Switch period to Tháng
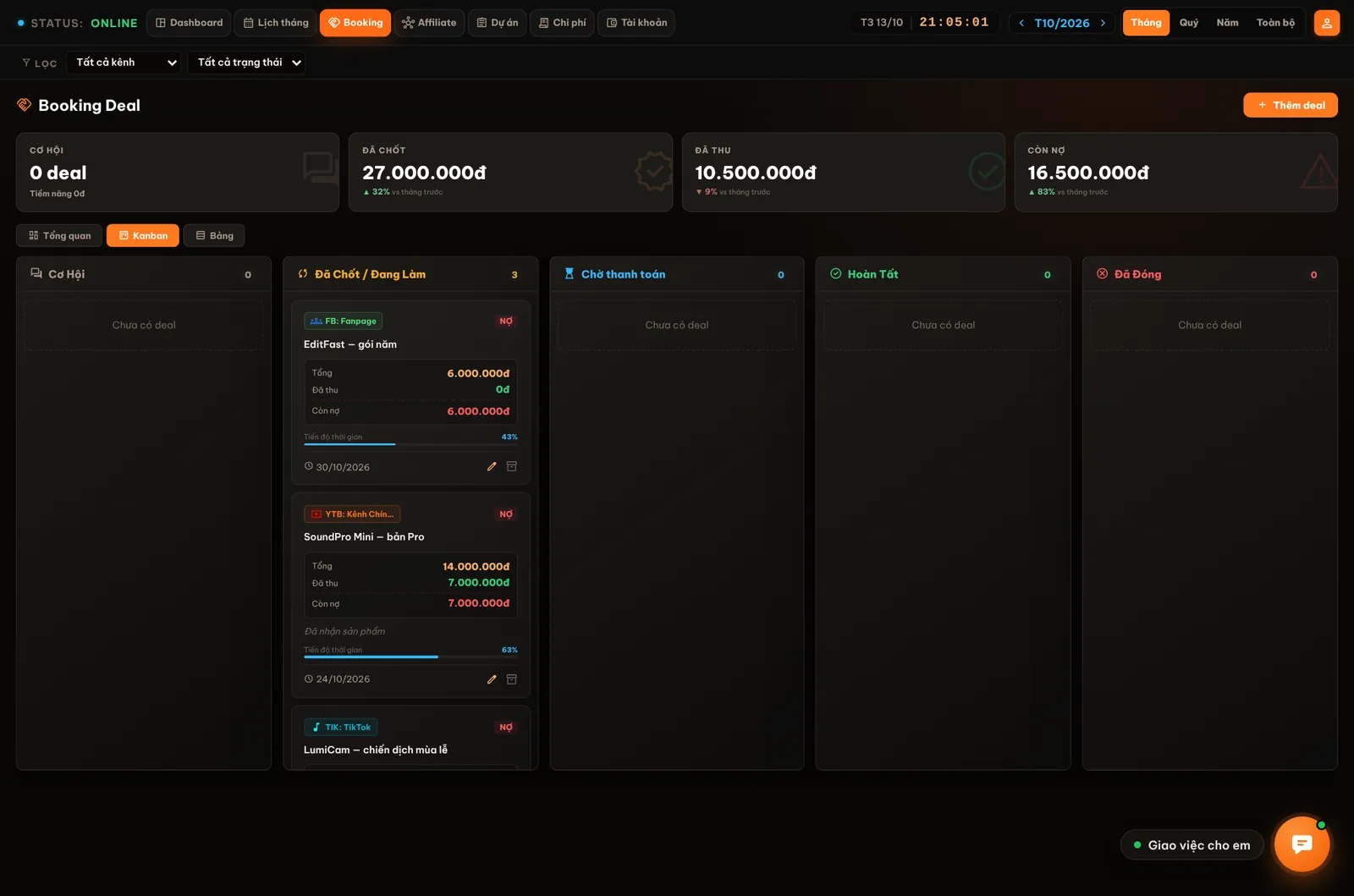This screenshot has height=896, width=1354. point(1146,23)
